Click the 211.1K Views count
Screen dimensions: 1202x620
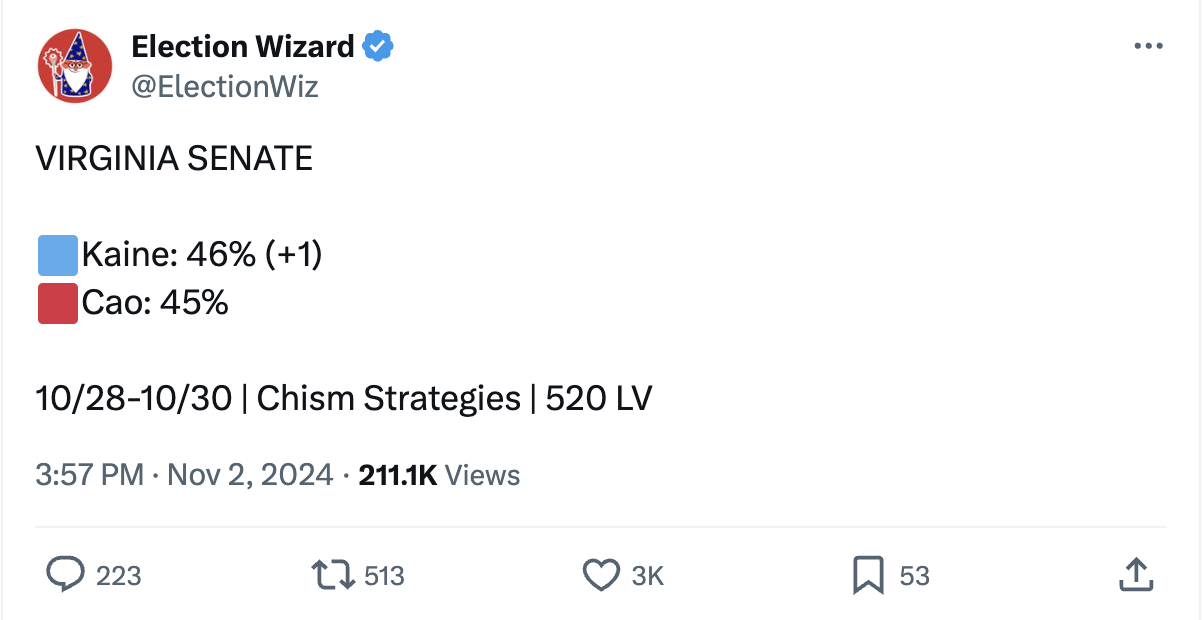pos(439,474)
